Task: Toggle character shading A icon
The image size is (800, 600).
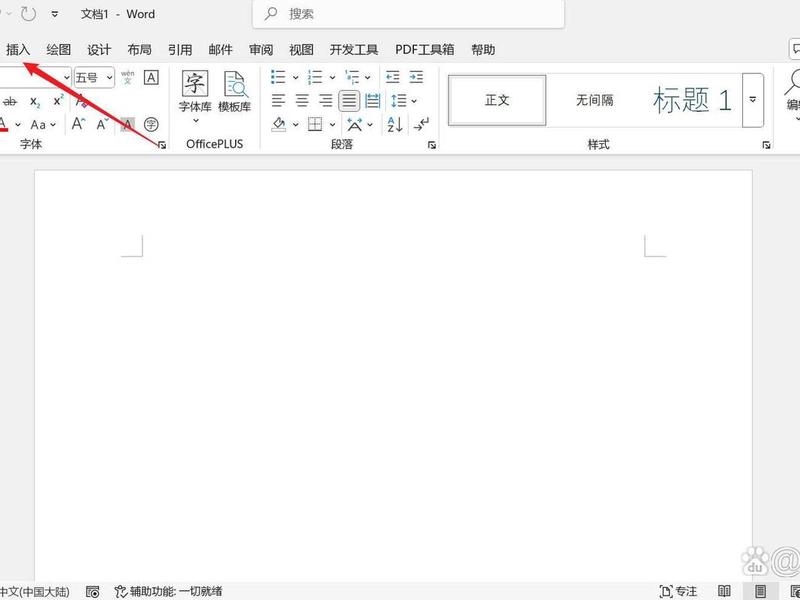Action: pos(128,124)
